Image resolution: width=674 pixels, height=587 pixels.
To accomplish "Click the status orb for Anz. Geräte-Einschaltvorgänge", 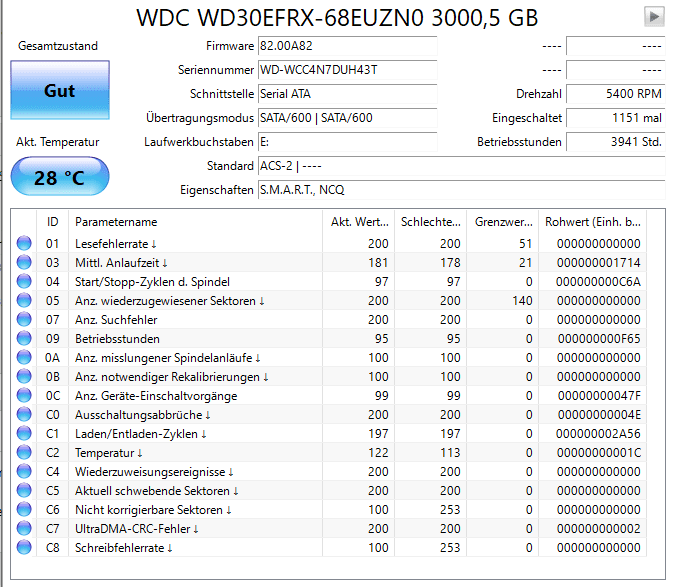I will tap(24, 395).
